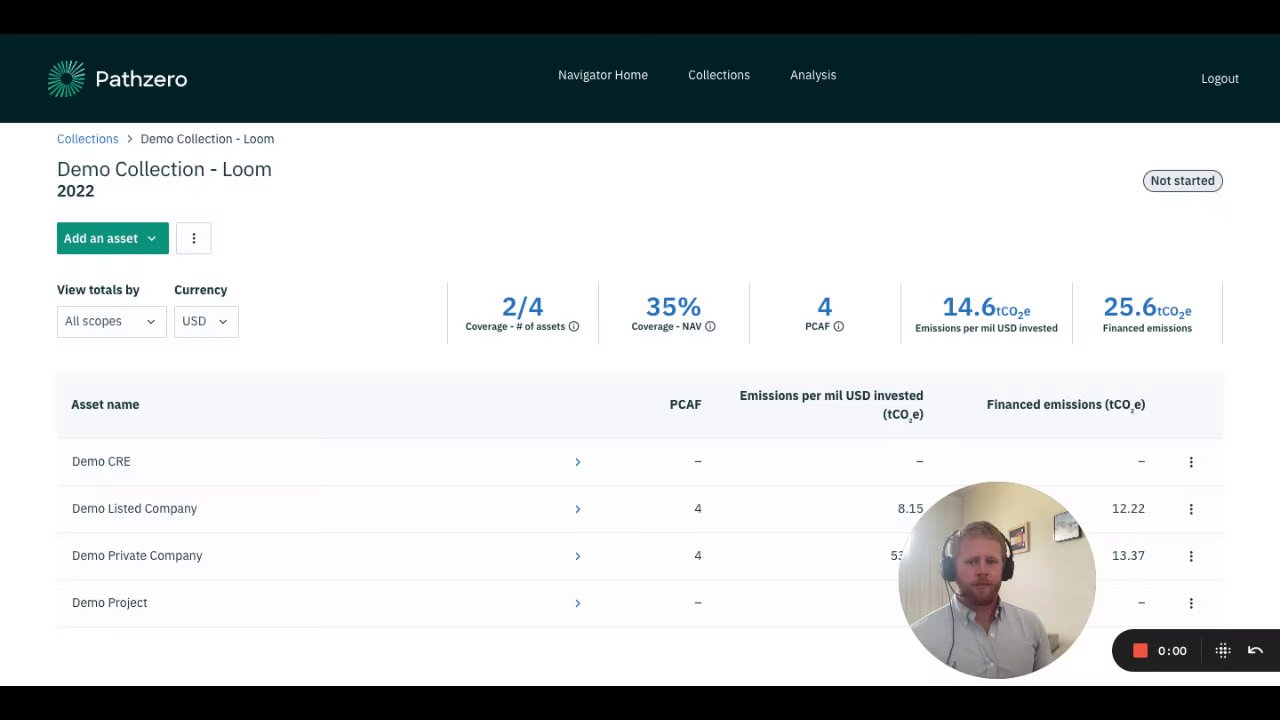Open the recorder grid options icon
Screen dimensions: 1280x720
pos(1223,651)
